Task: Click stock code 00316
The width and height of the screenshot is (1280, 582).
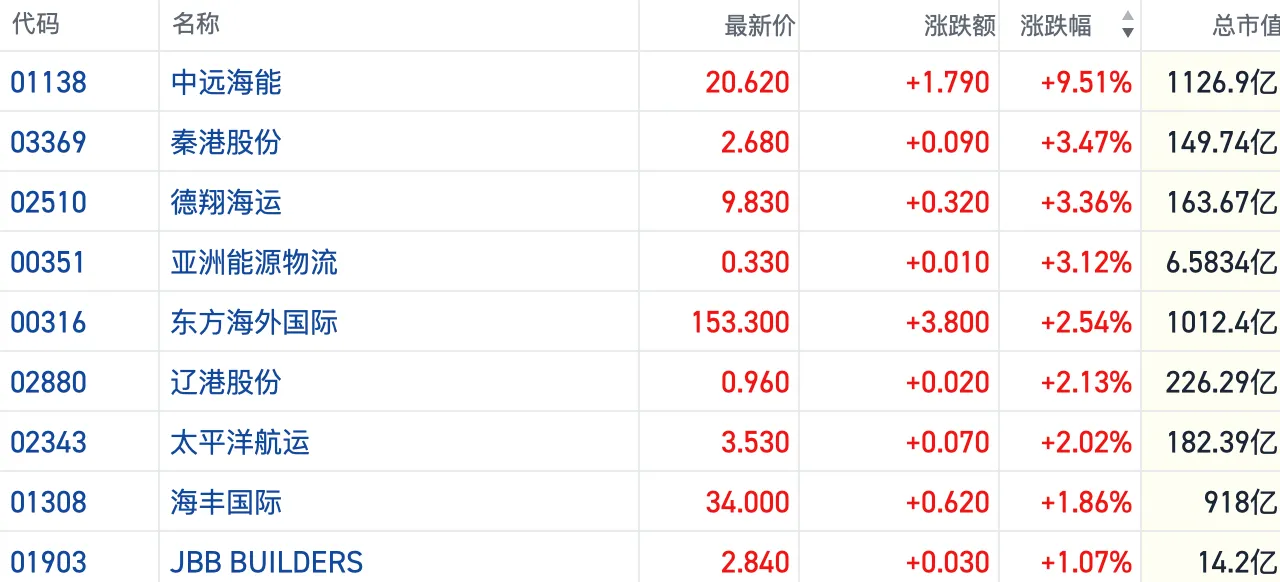Action: [x=49, y=322]
